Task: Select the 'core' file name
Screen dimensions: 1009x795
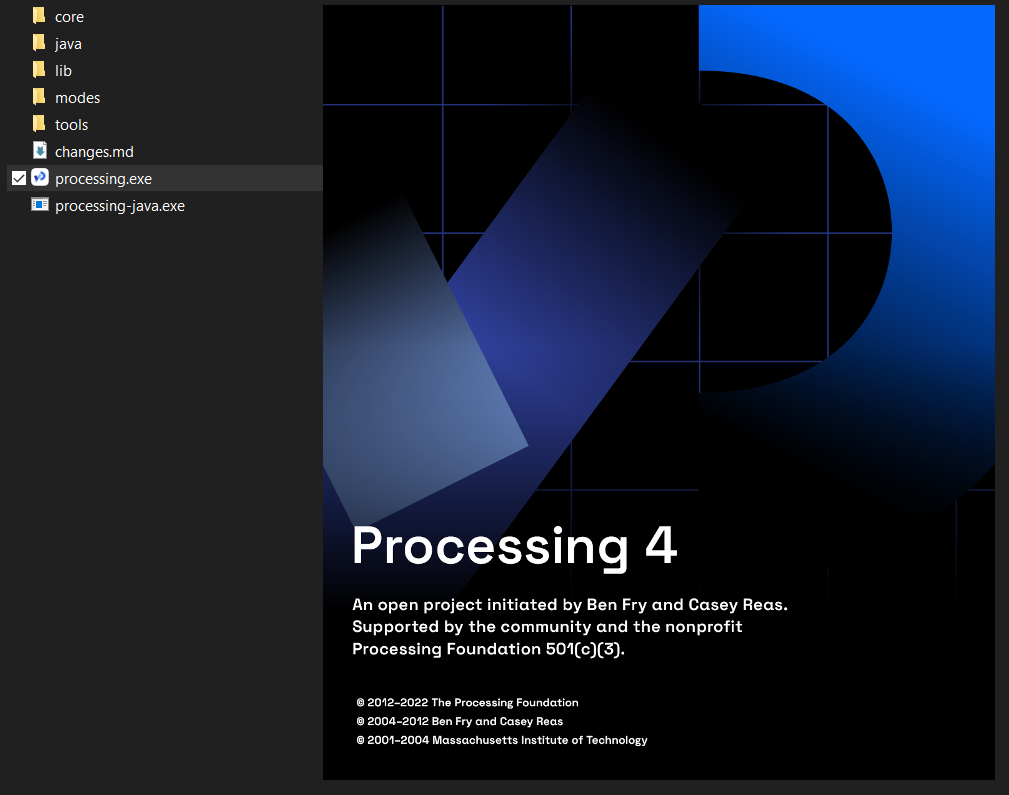Action: click(69, 17)
